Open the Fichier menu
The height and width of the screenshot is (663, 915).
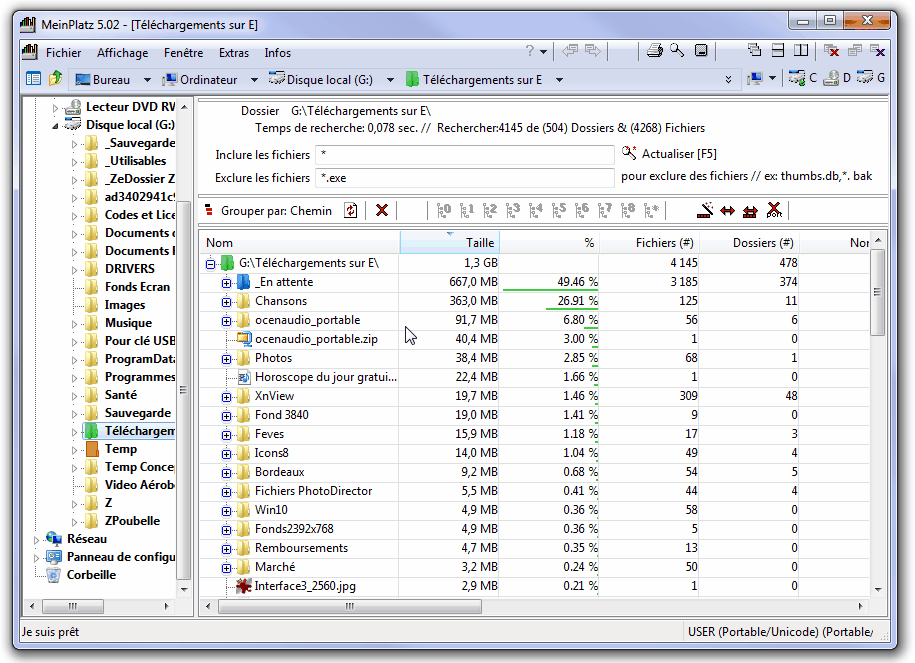click(64, 53)
